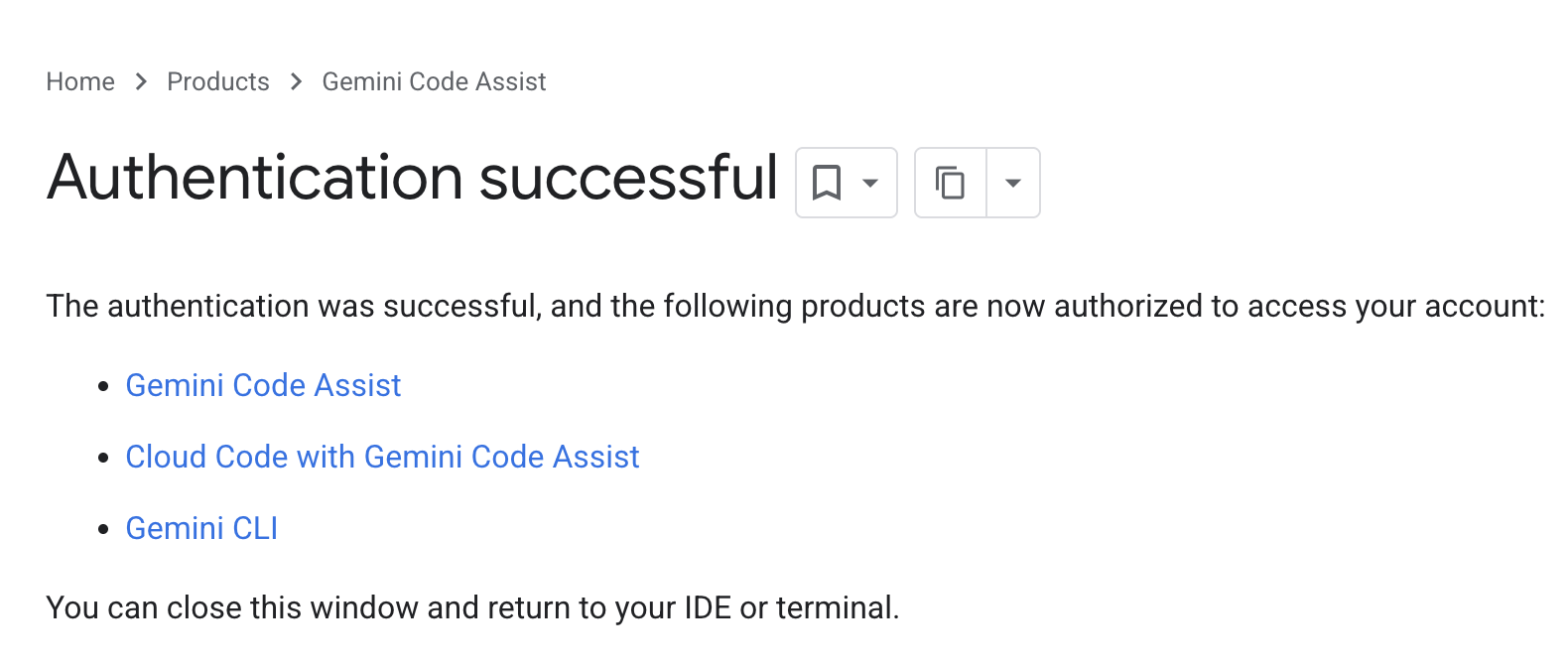Expand the dropdown beside the clipboard icon
Viewport: 1568px width, 669px height.
pyautogui.click(x=1013, y=183)
